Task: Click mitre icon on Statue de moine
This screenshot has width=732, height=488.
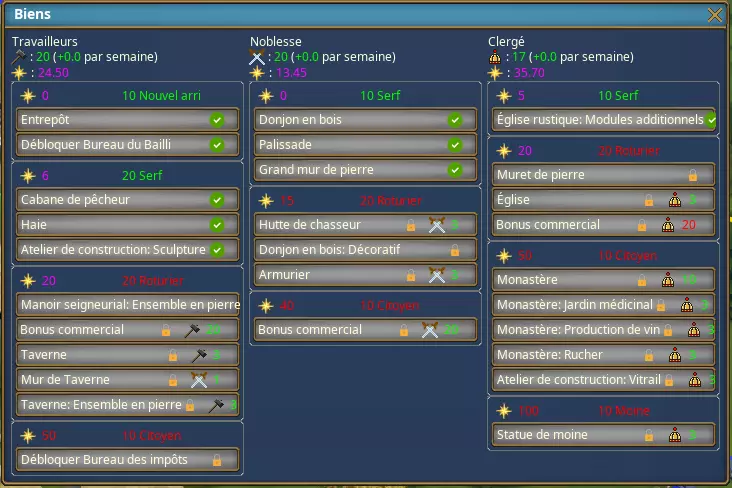Action: click(x=675, y=435)
